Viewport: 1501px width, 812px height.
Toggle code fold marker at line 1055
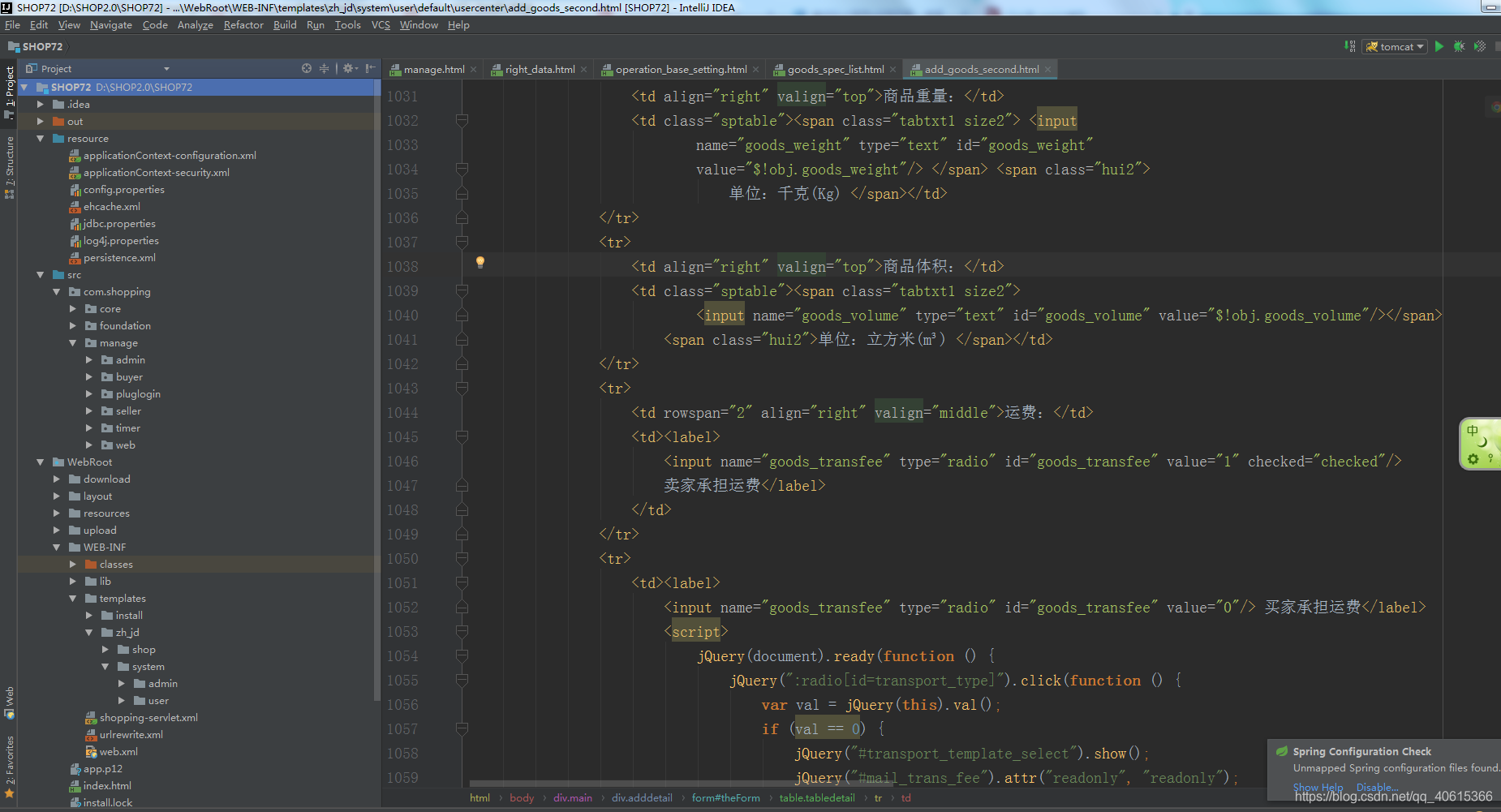(462, 681)
